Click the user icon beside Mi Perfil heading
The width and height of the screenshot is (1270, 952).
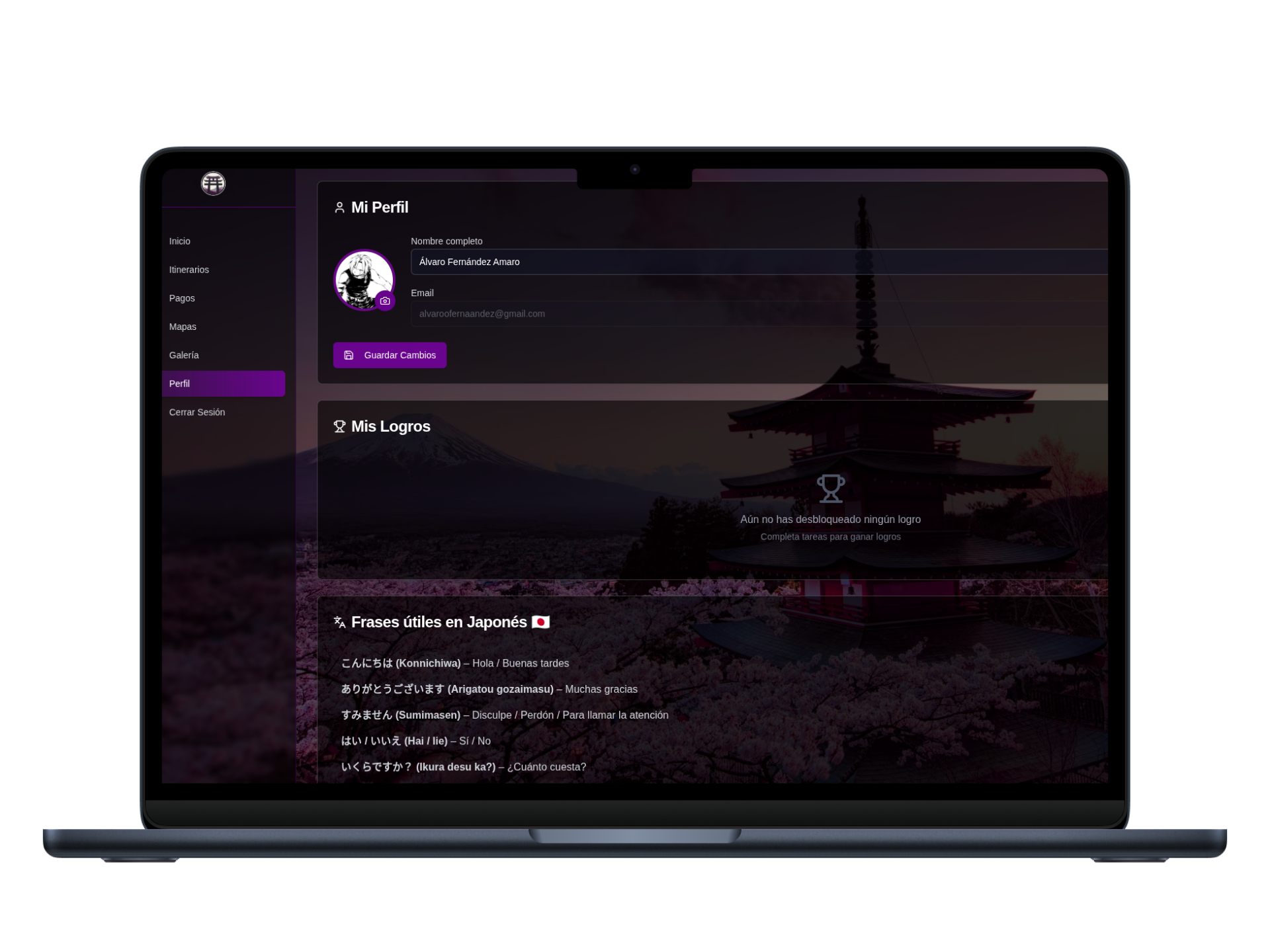pyautogui.click(x=340, y=207)
